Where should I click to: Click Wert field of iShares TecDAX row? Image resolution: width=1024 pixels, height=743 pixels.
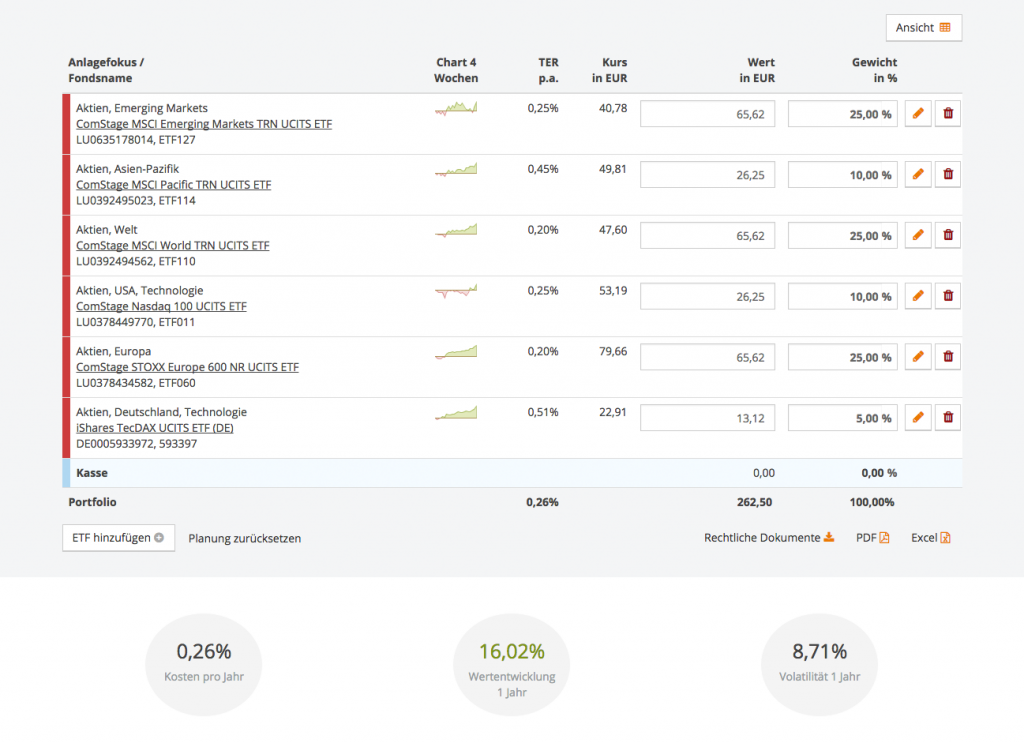707,417
